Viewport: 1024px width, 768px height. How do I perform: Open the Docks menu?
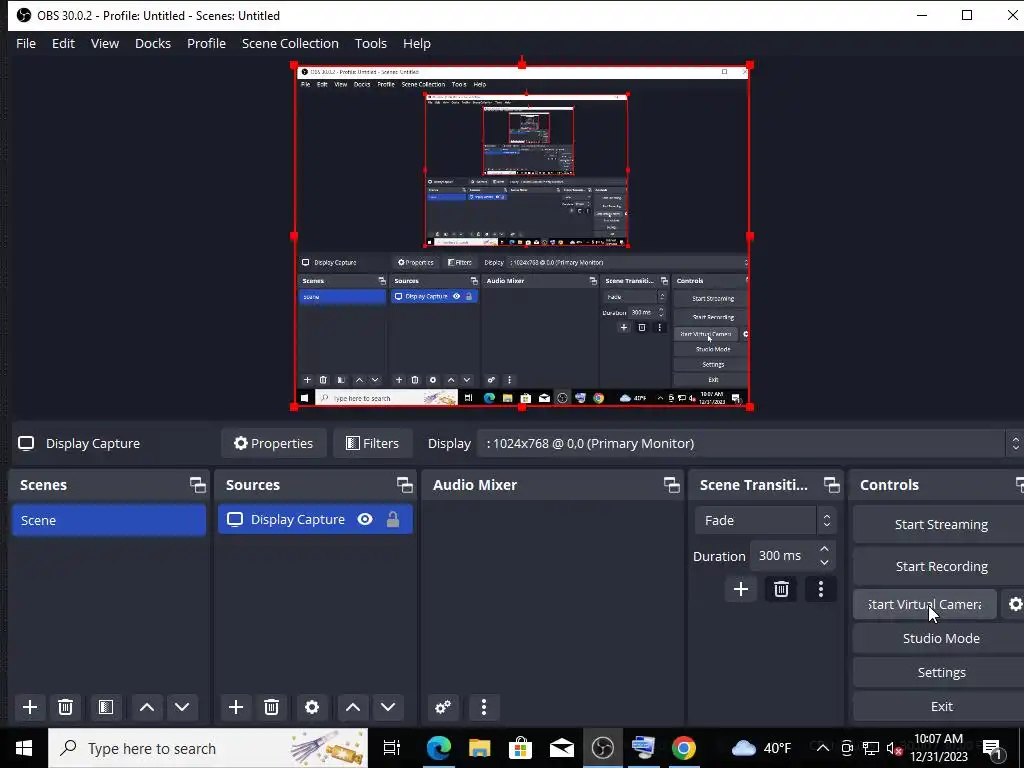click(153, 43)
